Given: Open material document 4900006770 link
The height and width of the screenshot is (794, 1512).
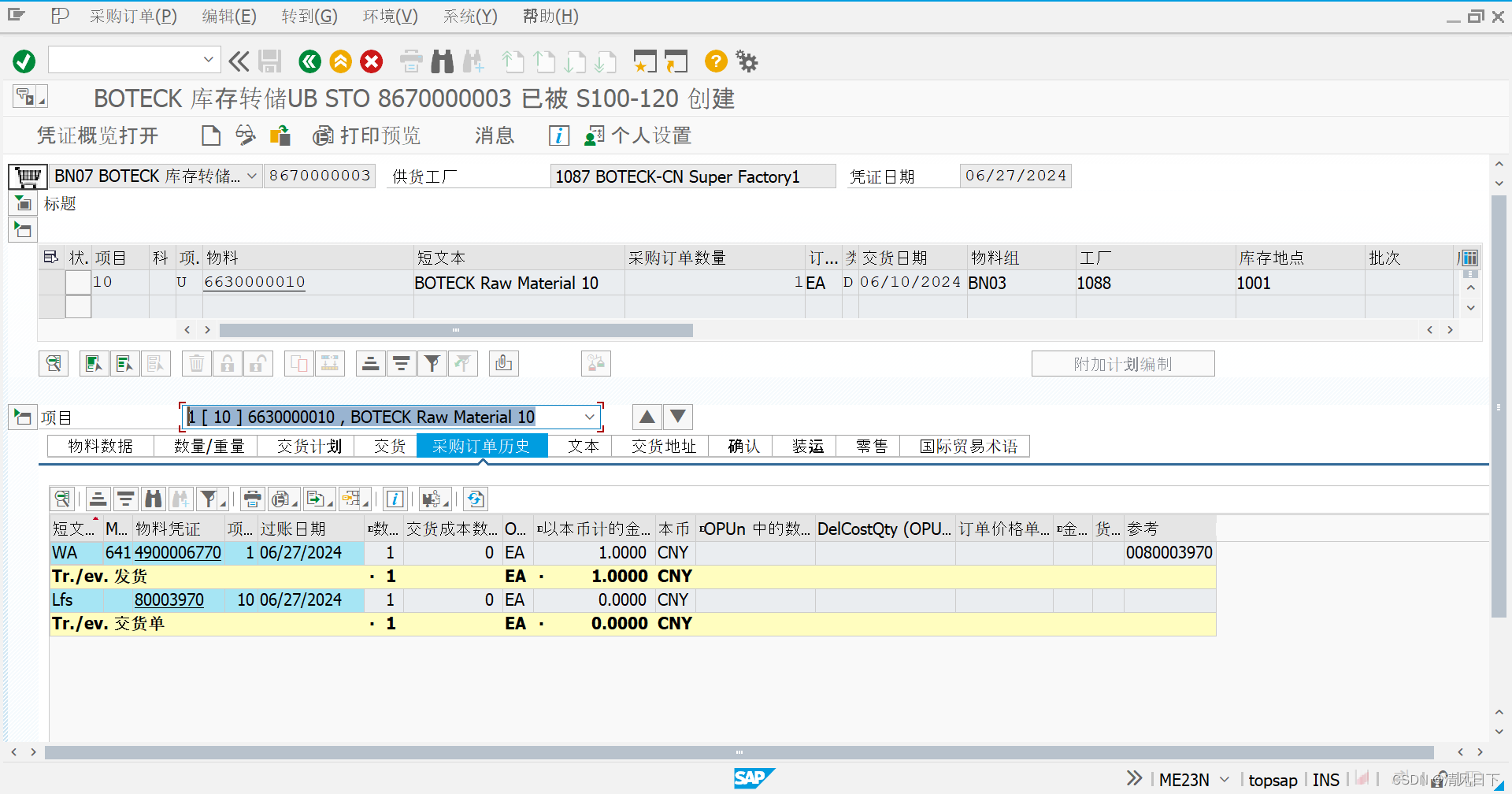Looking at the screenshot, I should pos(178,553).
